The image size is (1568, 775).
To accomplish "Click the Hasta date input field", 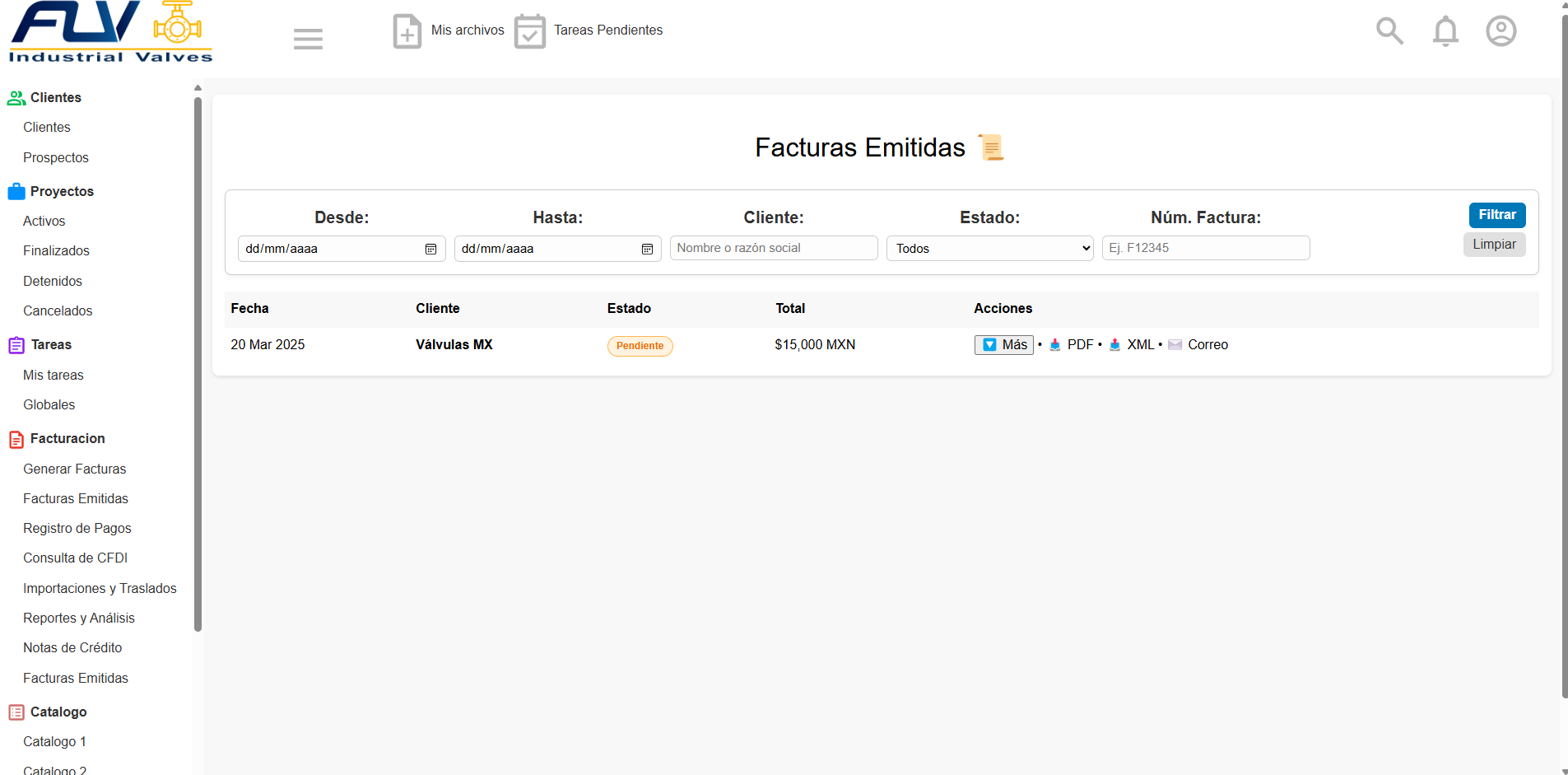I will [x=558, y=249].
